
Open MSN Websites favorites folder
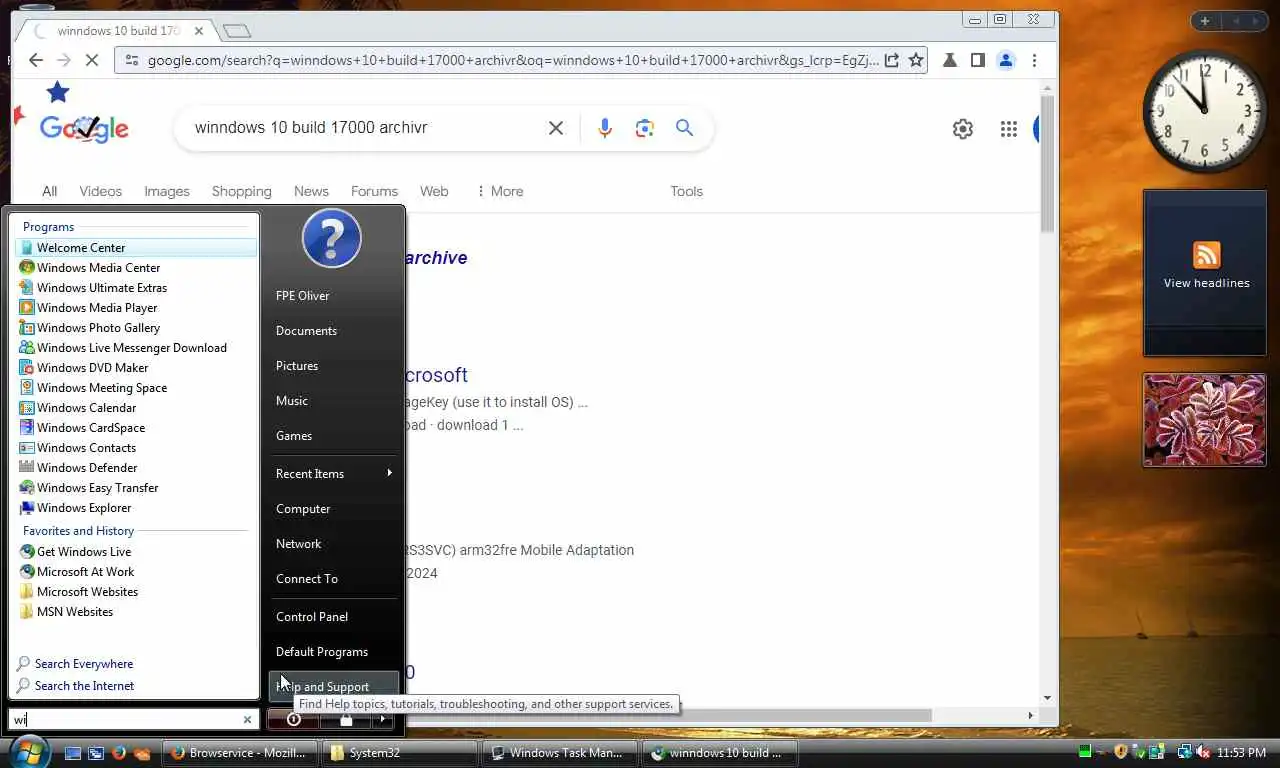click(135, 611)
